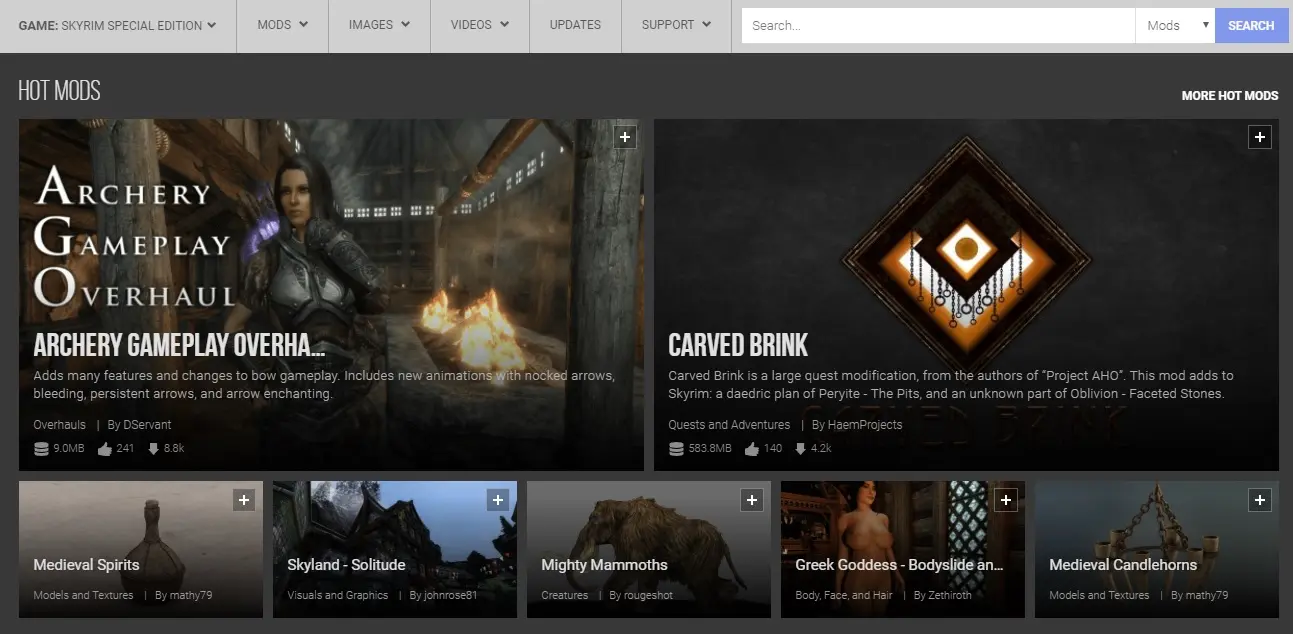Click the plus icon on Carved Brink card
This screenshot has height=634, width=1293.
point(1260,137)
